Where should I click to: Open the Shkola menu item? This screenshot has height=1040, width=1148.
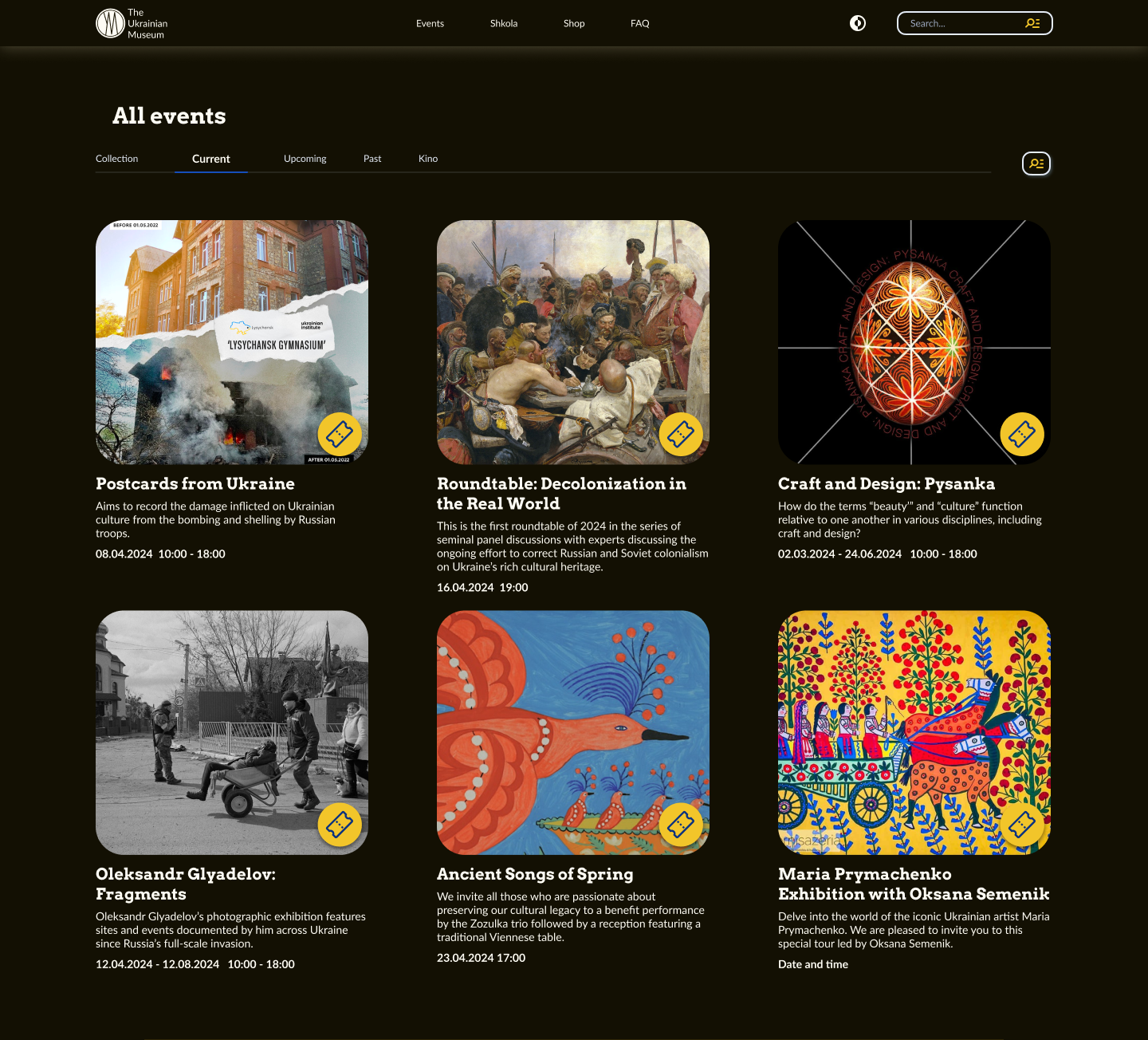coord(504,23)
